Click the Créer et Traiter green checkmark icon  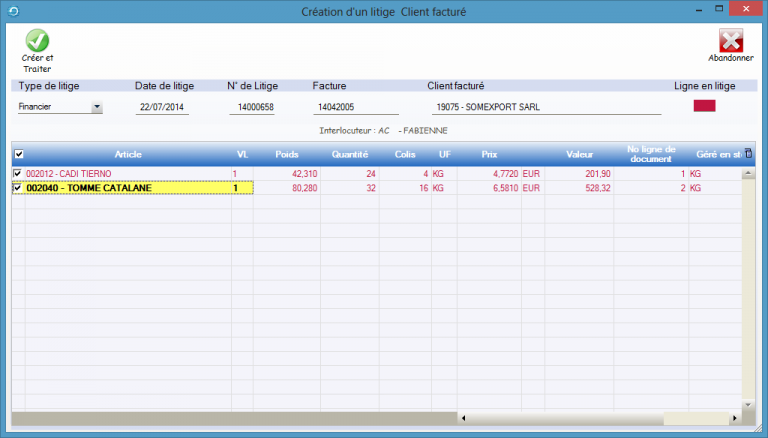coord(37,41)
